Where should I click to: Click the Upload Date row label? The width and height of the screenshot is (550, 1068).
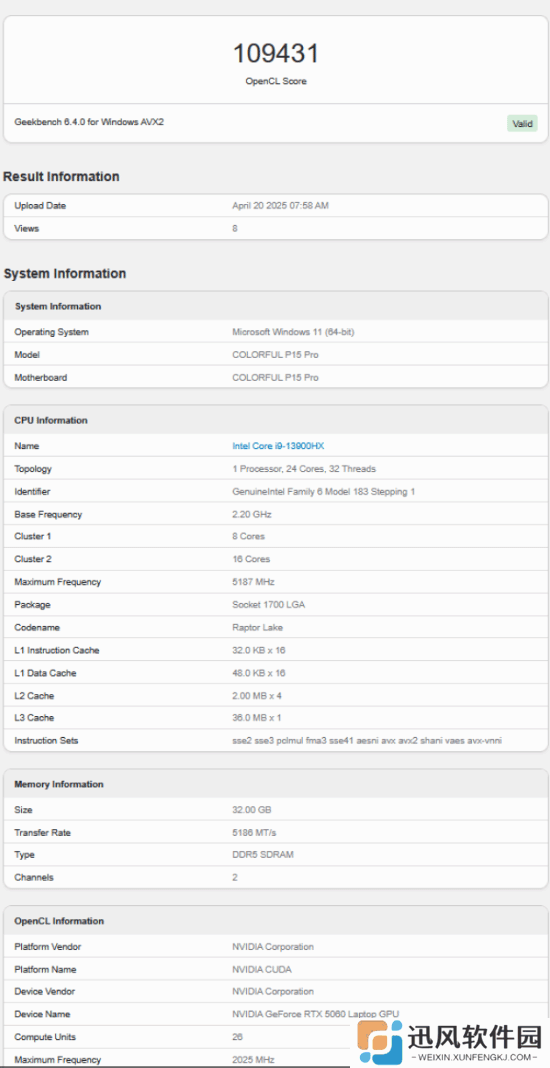[40, 206]
